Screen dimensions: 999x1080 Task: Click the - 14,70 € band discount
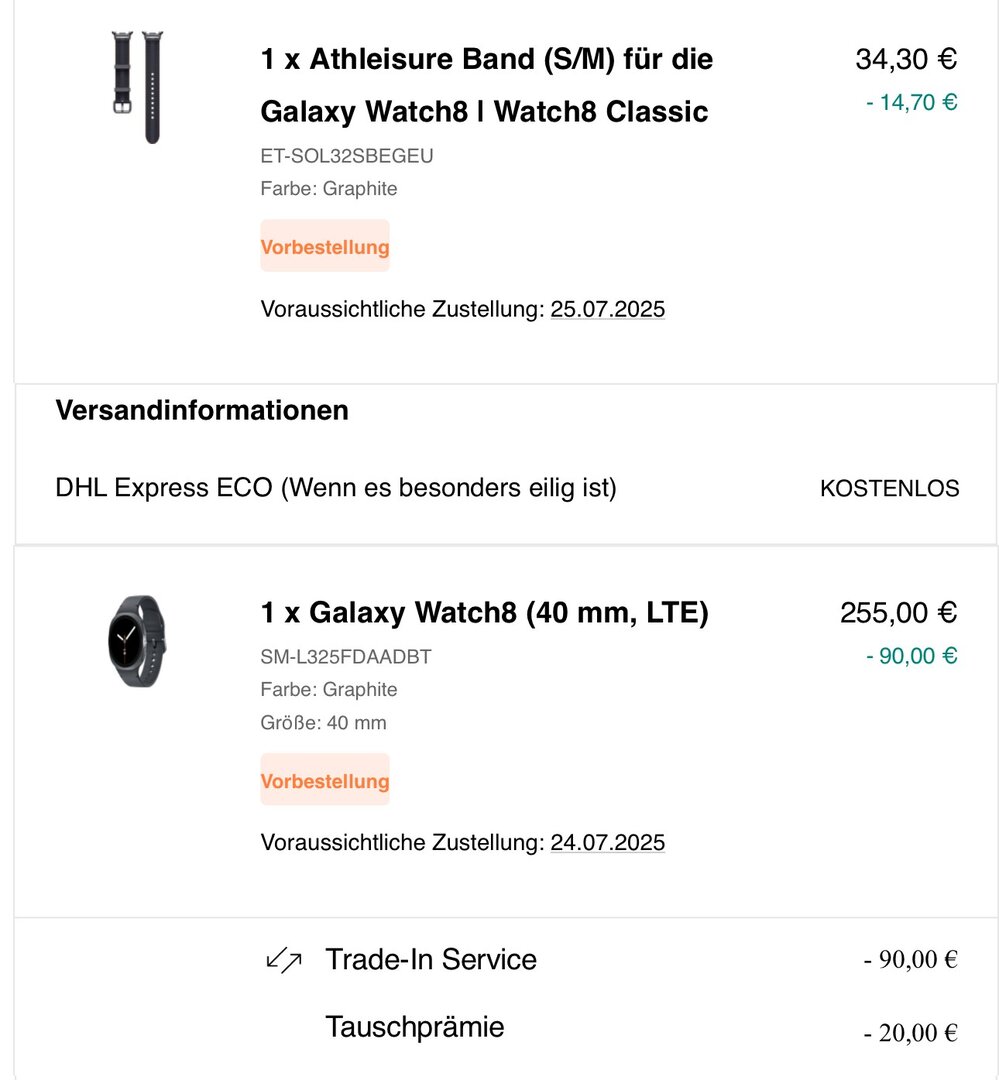point(911,102)
